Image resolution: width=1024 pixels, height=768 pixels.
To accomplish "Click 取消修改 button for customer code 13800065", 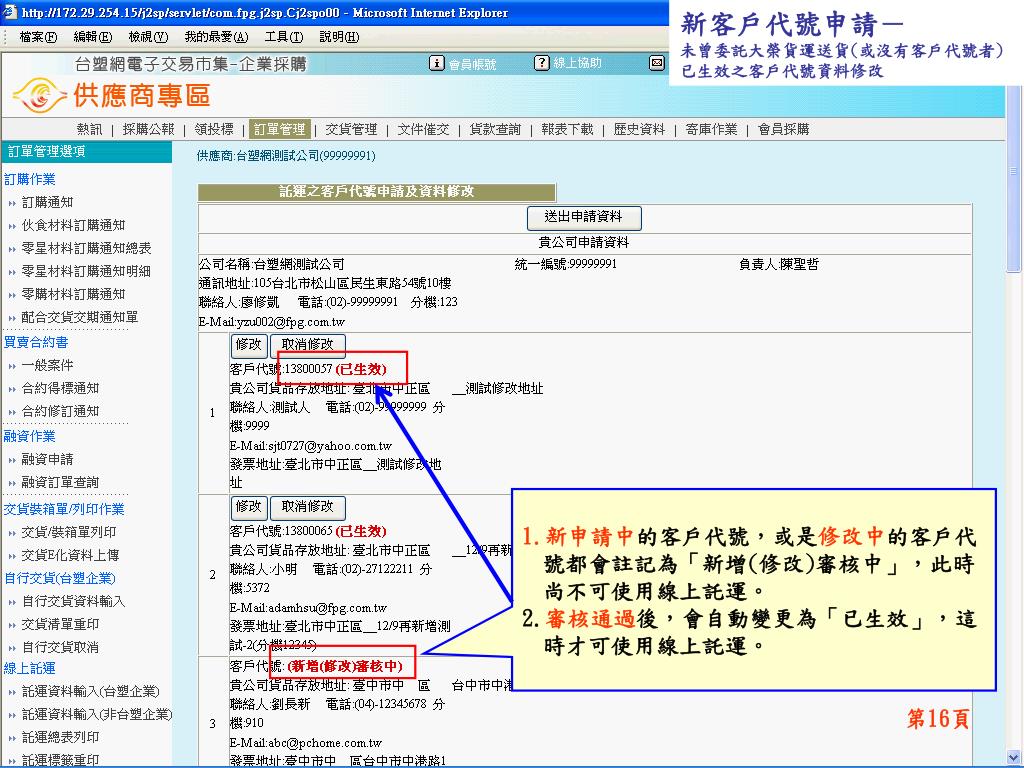I will (308, 507).
